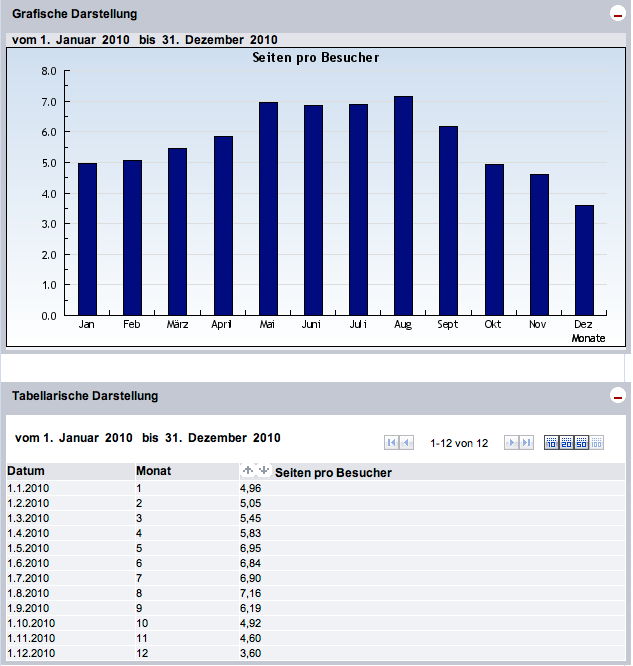Click the August bar in chart

403,206
